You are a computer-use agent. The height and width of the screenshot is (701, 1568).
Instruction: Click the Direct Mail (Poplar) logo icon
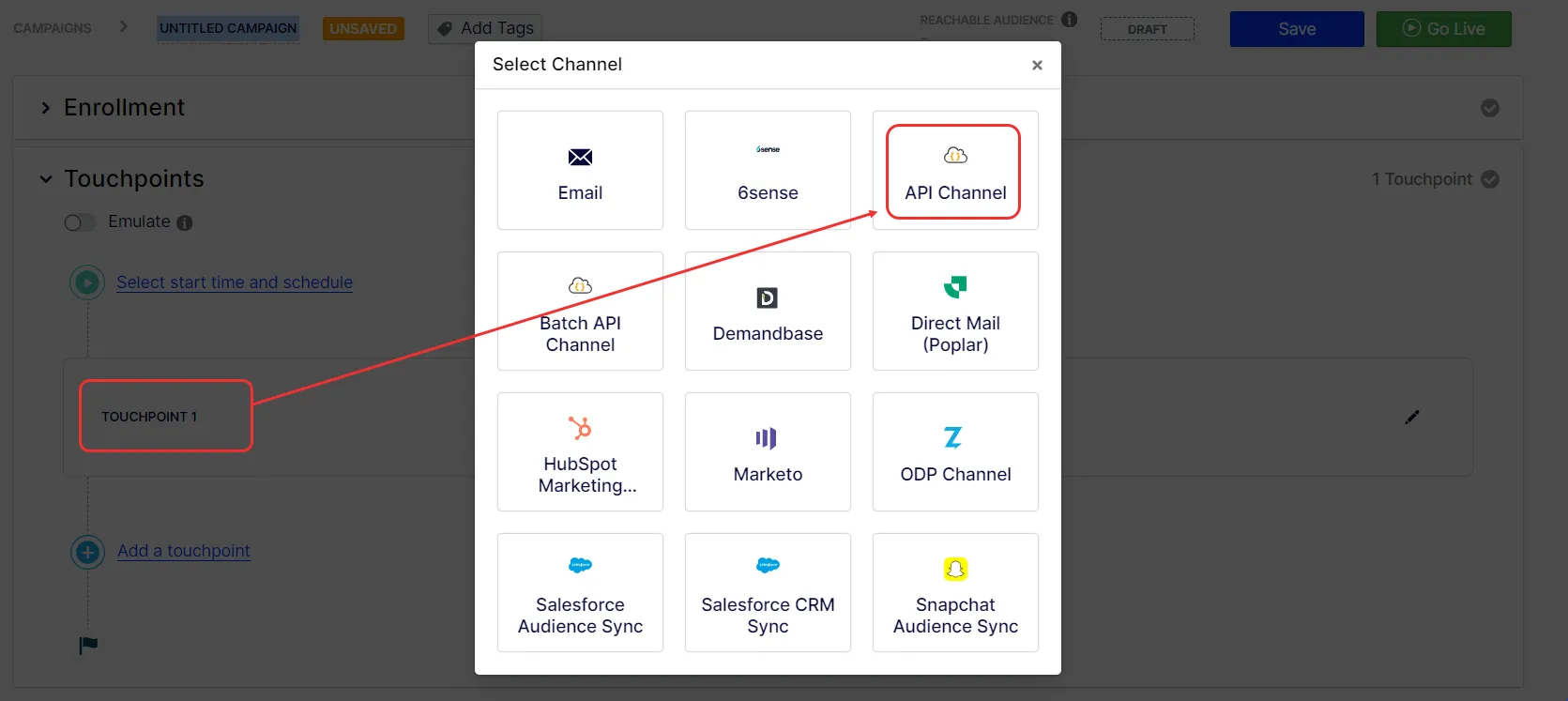(x=955, y=286)
